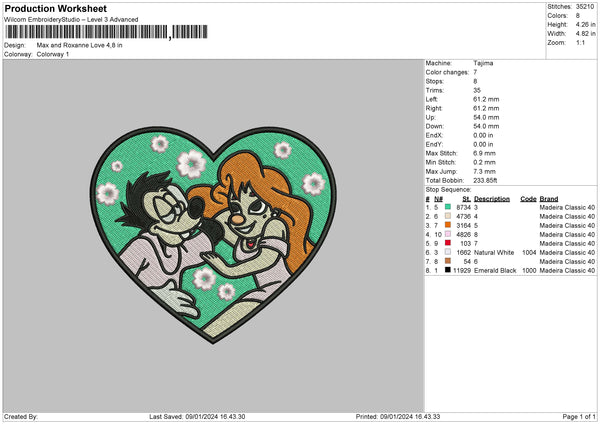Click 'Wilcom EmbroideryStudio – Level 3 Advanced' text
Viewport: 600px width, 424px height.
[71, 20]
